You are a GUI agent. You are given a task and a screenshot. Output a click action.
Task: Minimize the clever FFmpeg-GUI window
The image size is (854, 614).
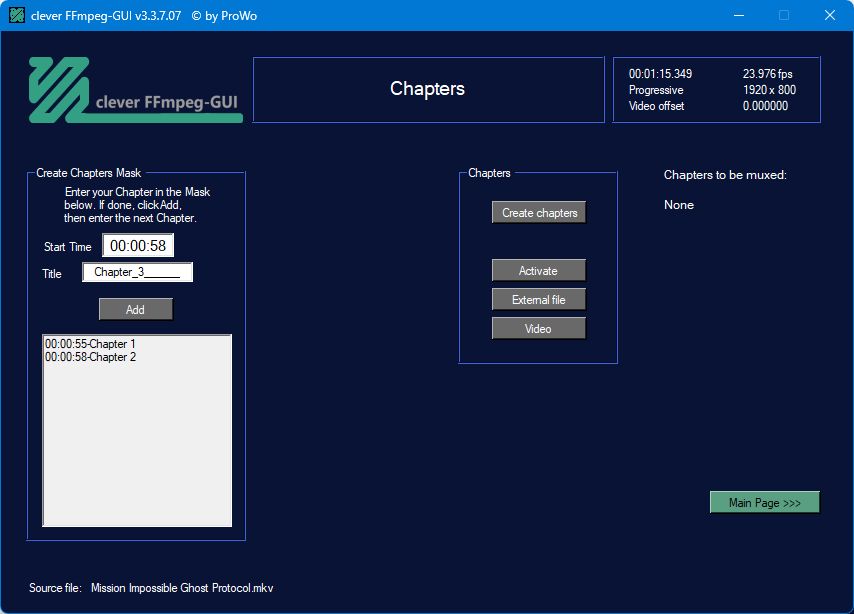739,15
